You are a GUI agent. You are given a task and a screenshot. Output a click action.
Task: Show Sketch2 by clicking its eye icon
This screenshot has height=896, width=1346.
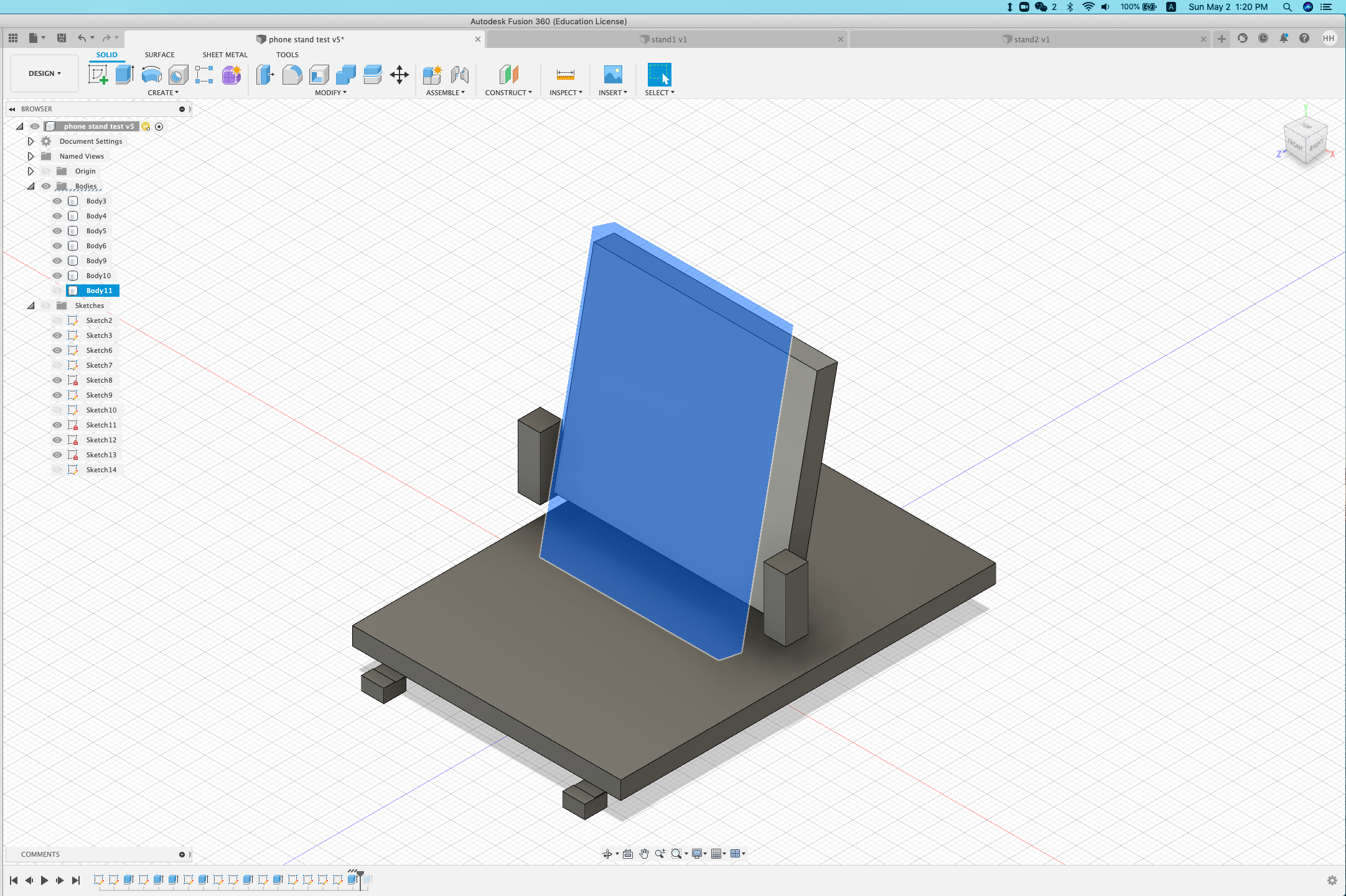[57, 320]
